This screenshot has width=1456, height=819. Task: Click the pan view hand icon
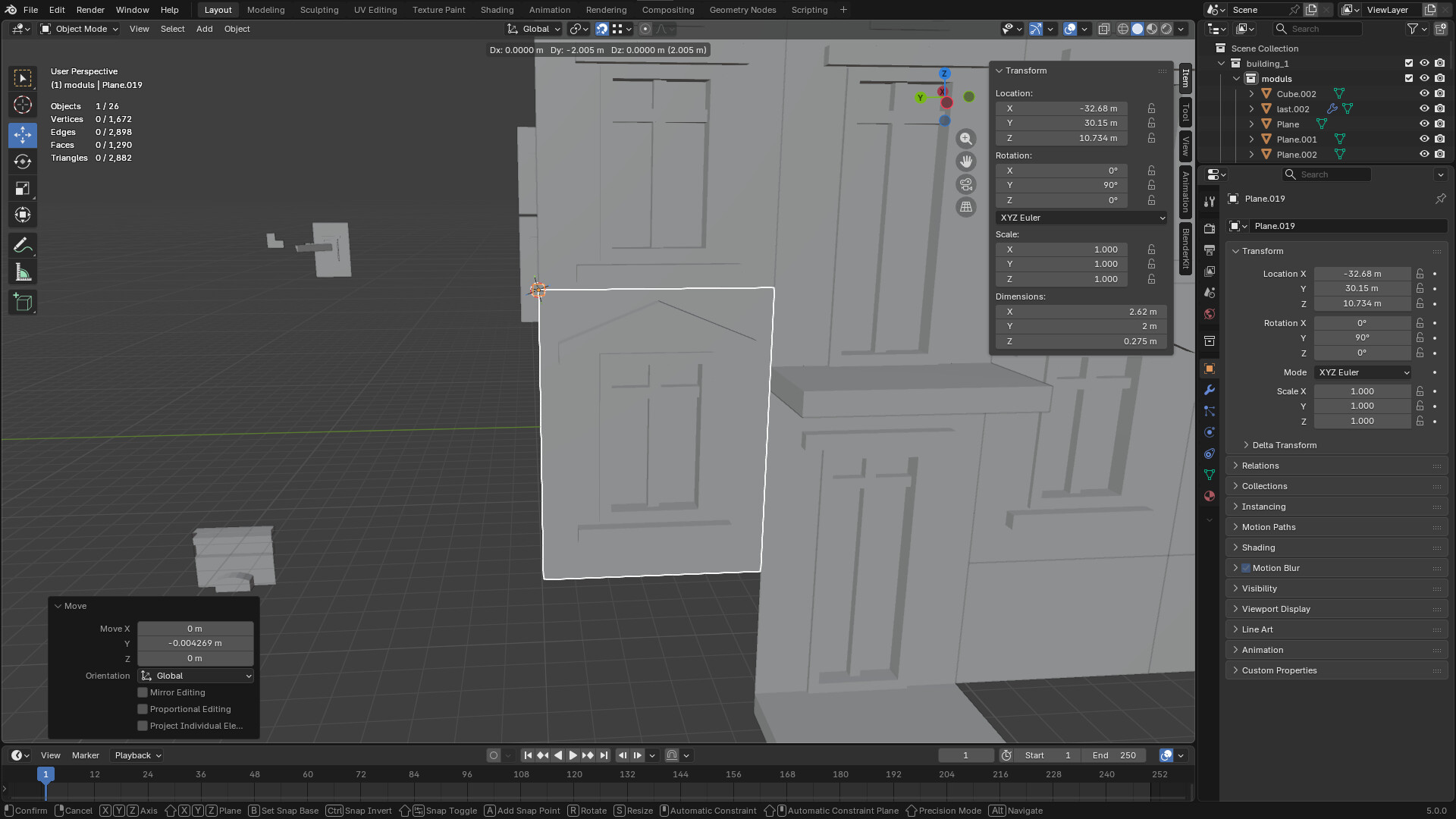point(965,162)
